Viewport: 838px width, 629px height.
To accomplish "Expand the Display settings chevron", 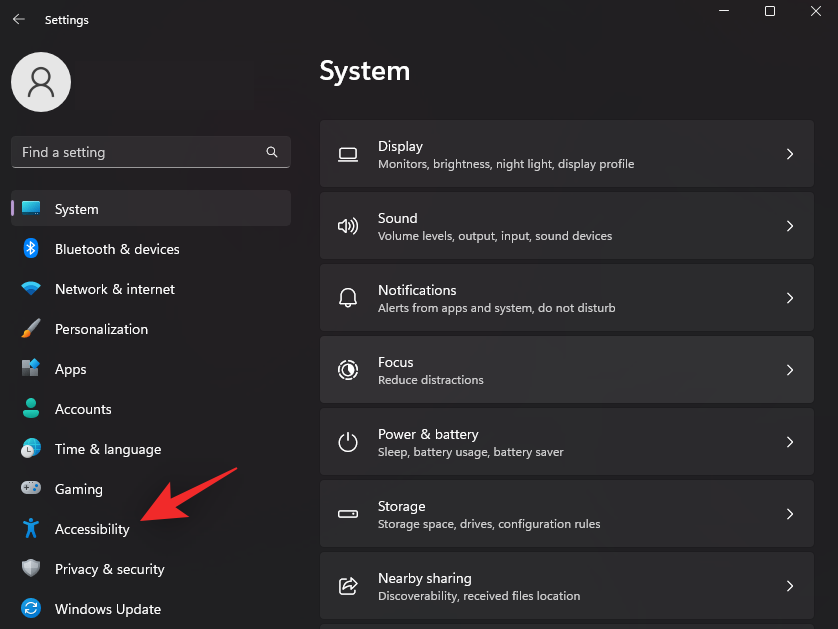I will pos(789,154).
